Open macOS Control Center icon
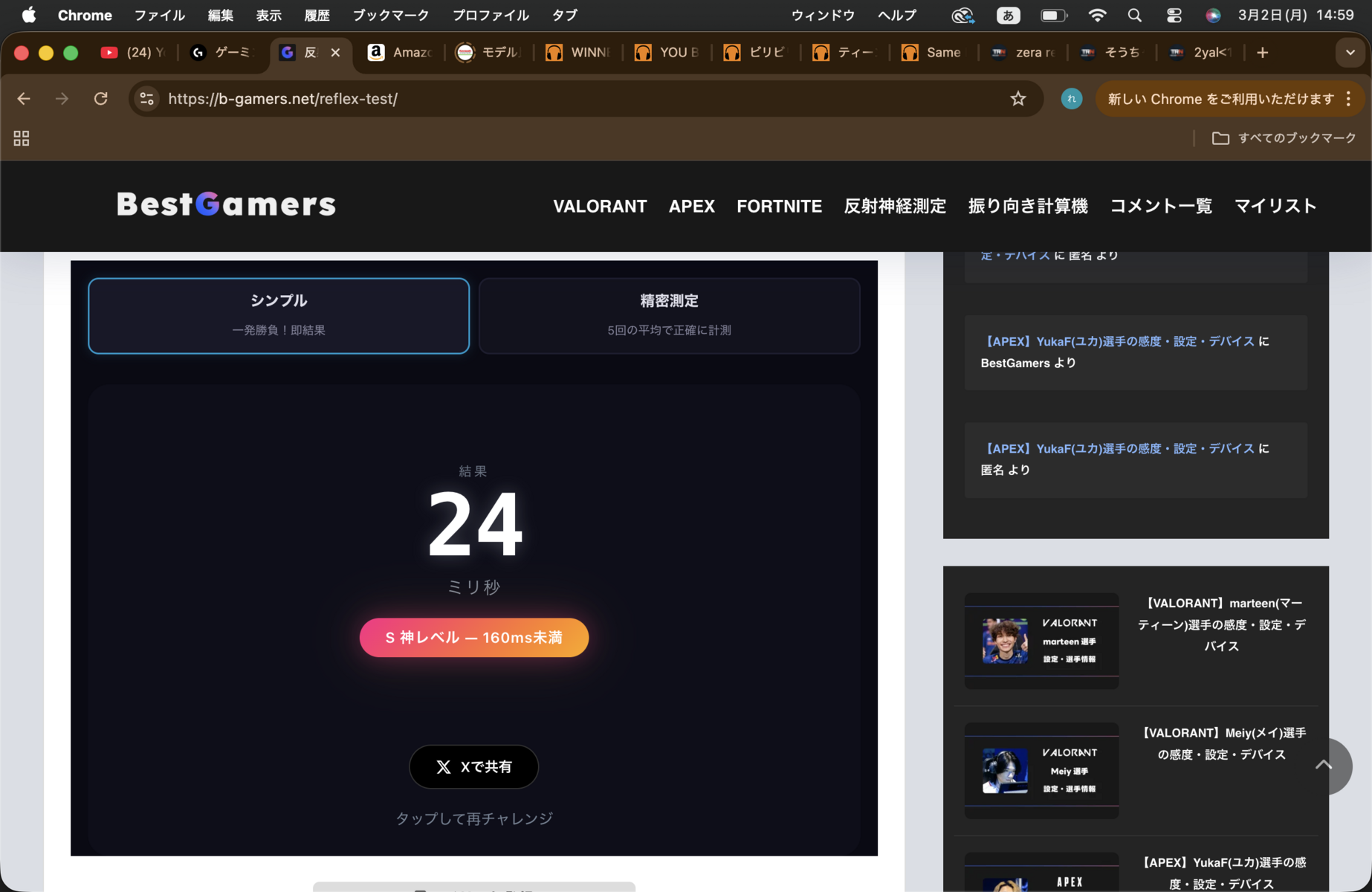 point(1174,16)
